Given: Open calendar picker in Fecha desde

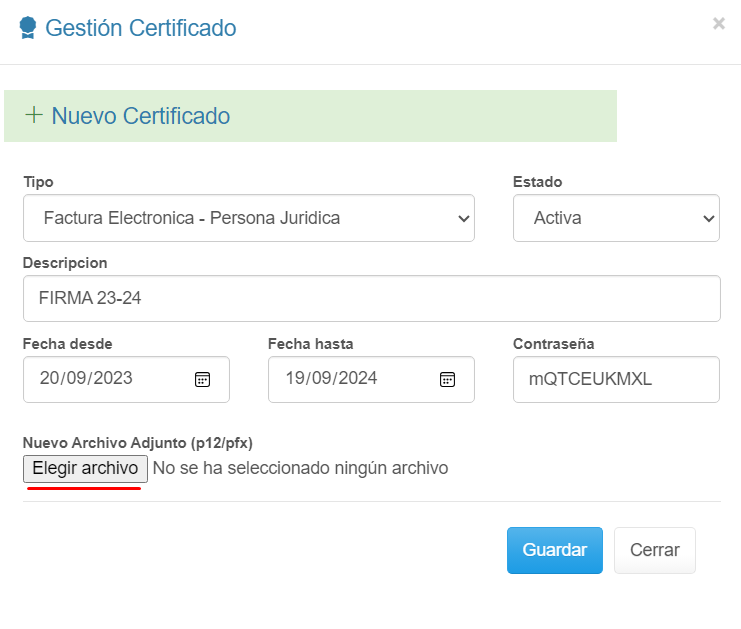Looking at the screenshot, I should (x=202, y=379).
